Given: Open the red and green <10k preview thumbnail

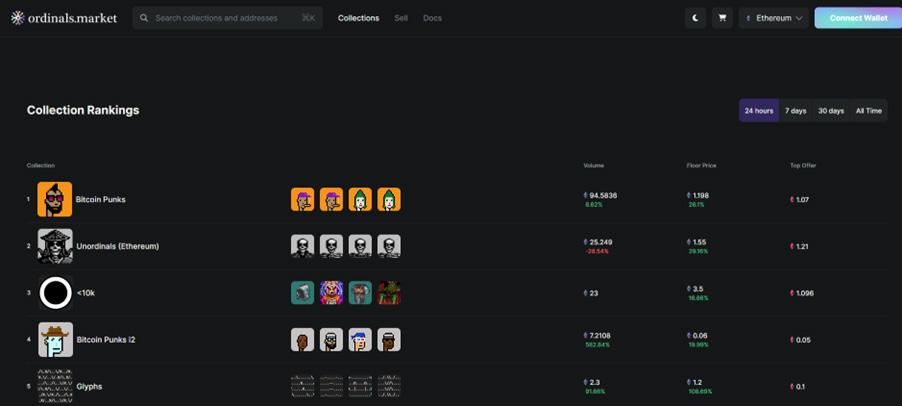Looking at the screenshot, I should coord(389,293).
